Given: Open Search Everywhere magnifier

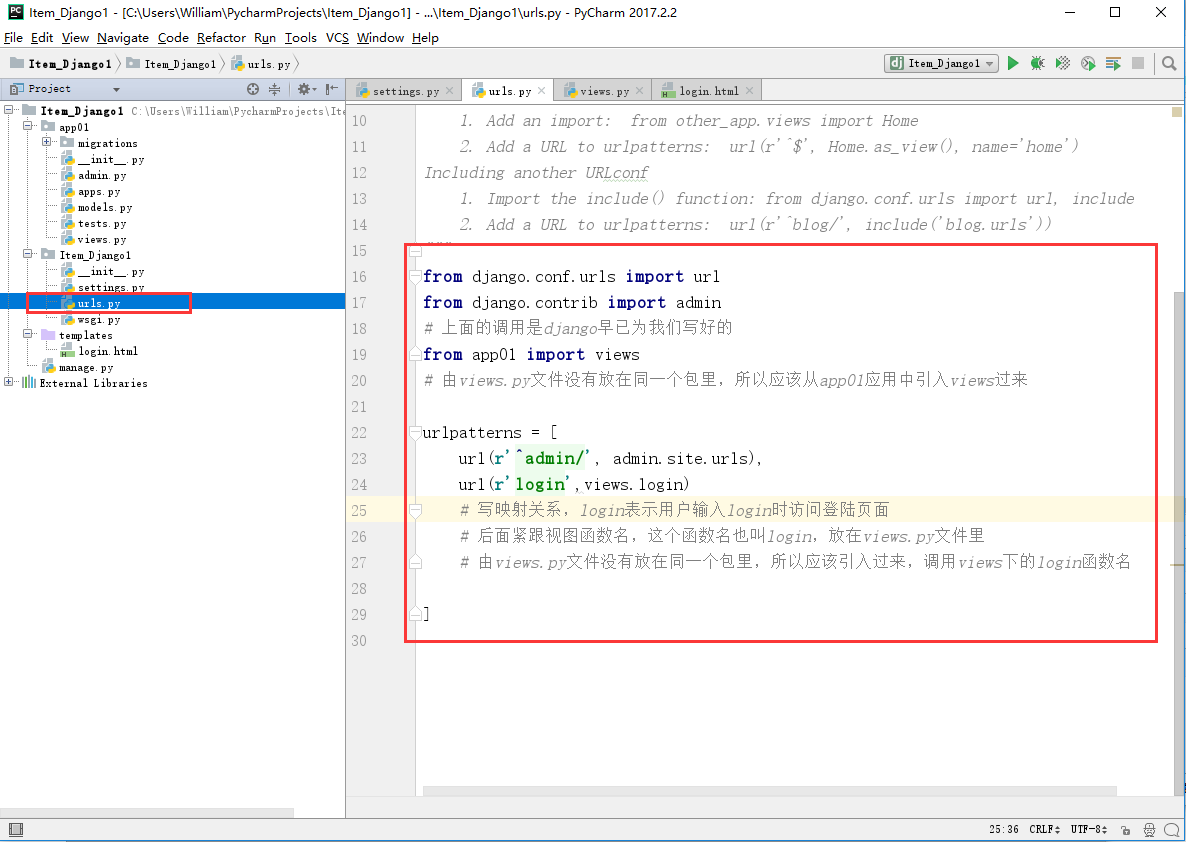Looking at the screenshot, I should click(x=1169, y=64).
